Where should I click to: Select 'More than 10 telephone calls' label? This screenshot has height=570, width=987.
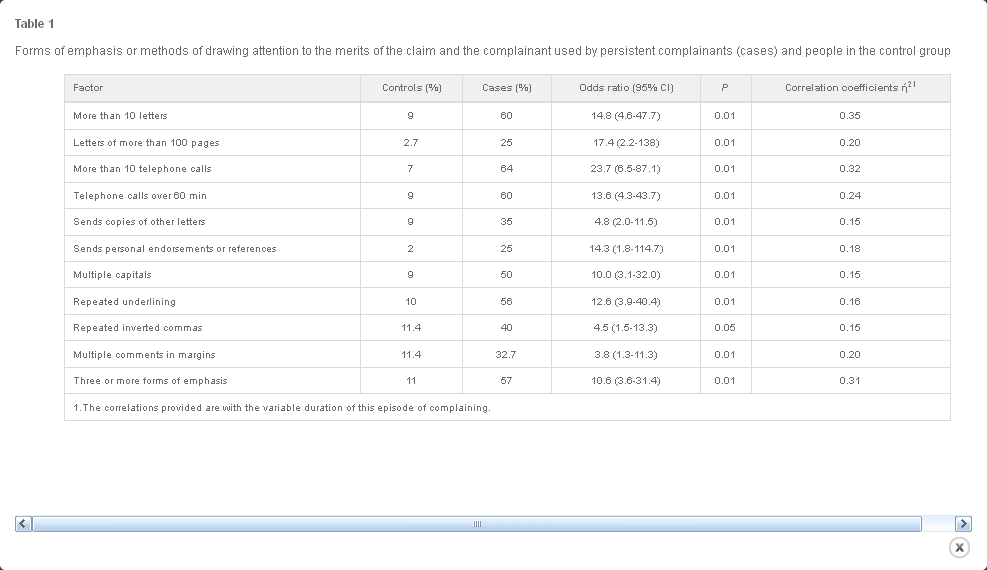tap(142, 169)
